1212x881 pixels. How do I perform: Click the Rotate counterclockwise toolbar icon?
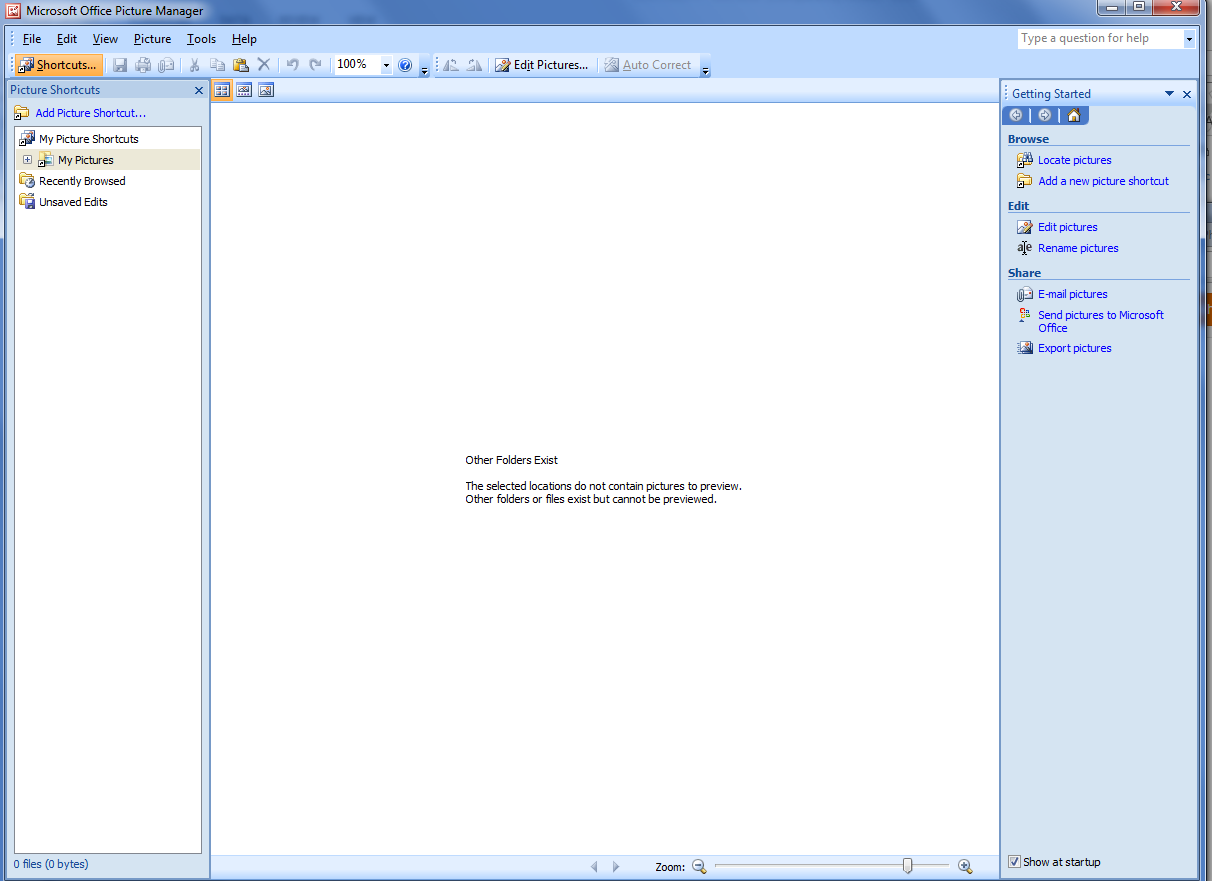pos(450,64)
